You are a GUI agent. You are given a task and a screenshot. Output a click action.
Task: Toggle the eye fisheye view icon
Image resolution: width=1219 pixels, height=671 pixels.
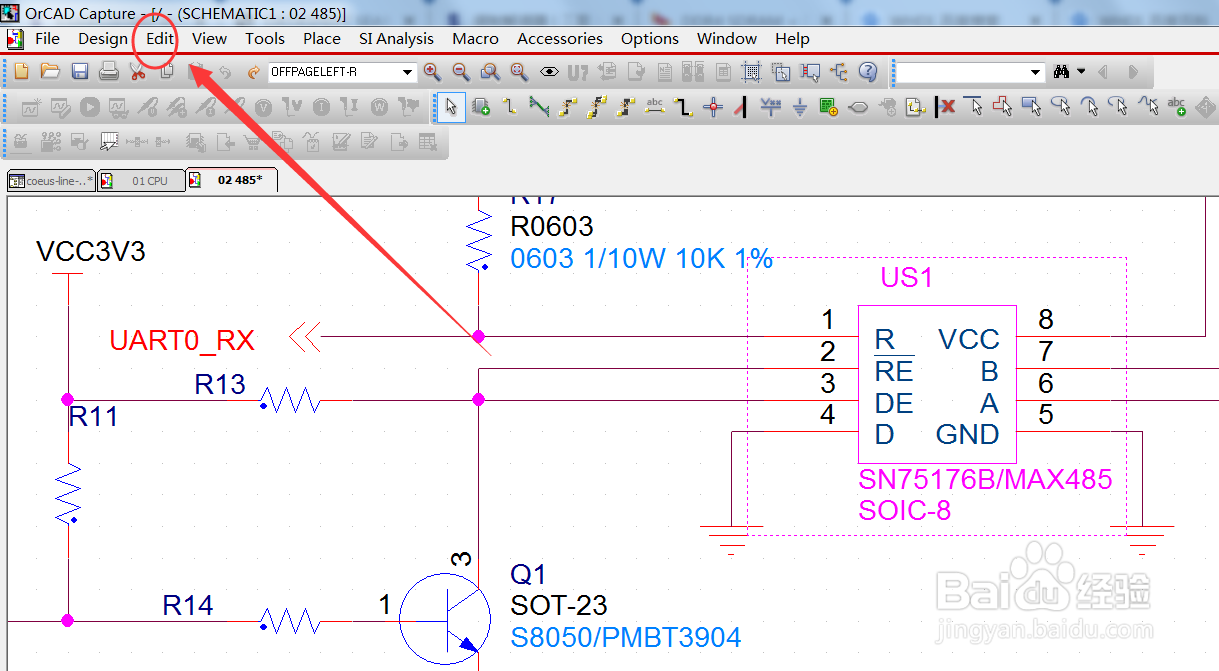(549, 72)
